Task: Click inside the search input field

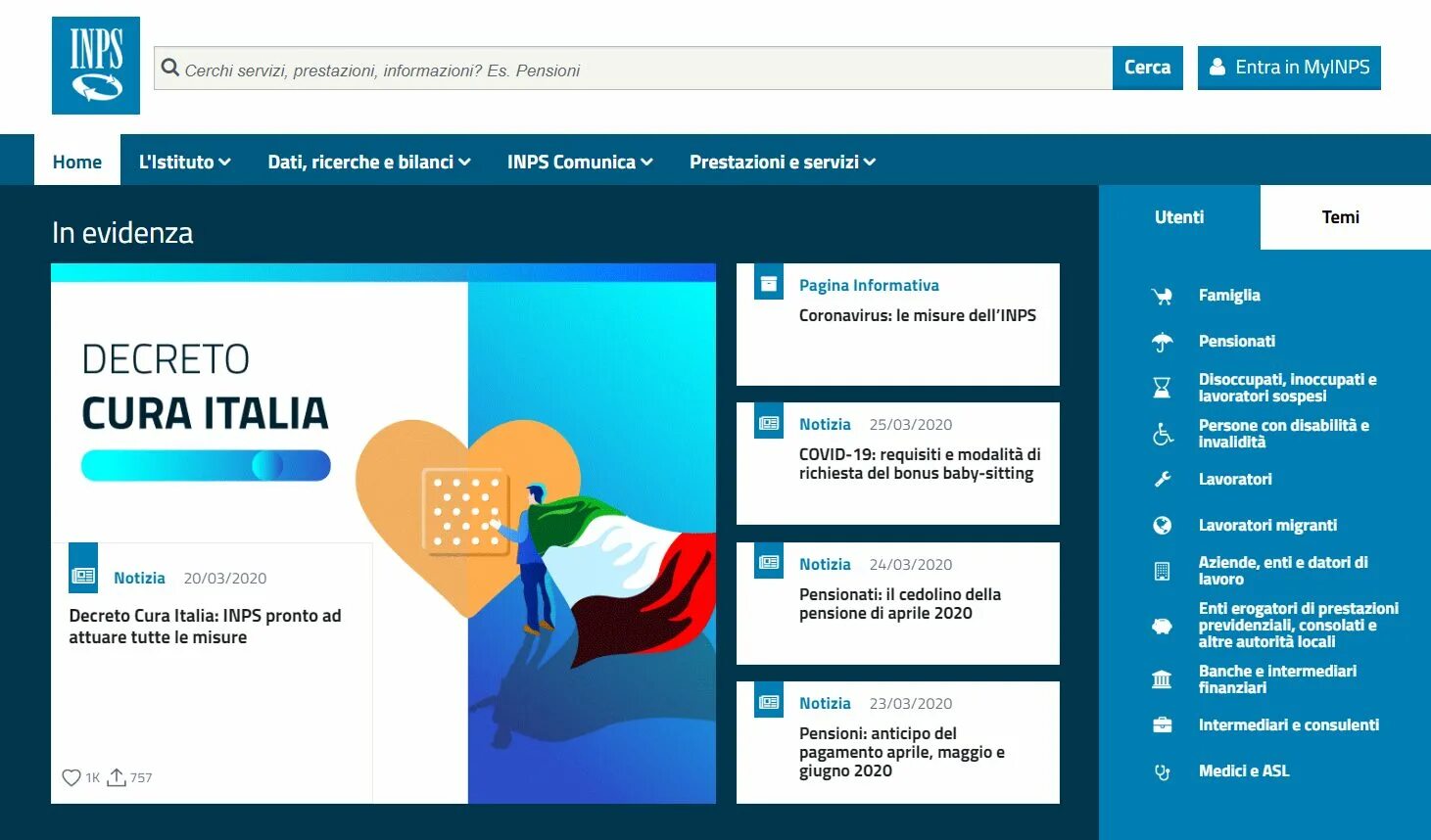Action: 588,69
